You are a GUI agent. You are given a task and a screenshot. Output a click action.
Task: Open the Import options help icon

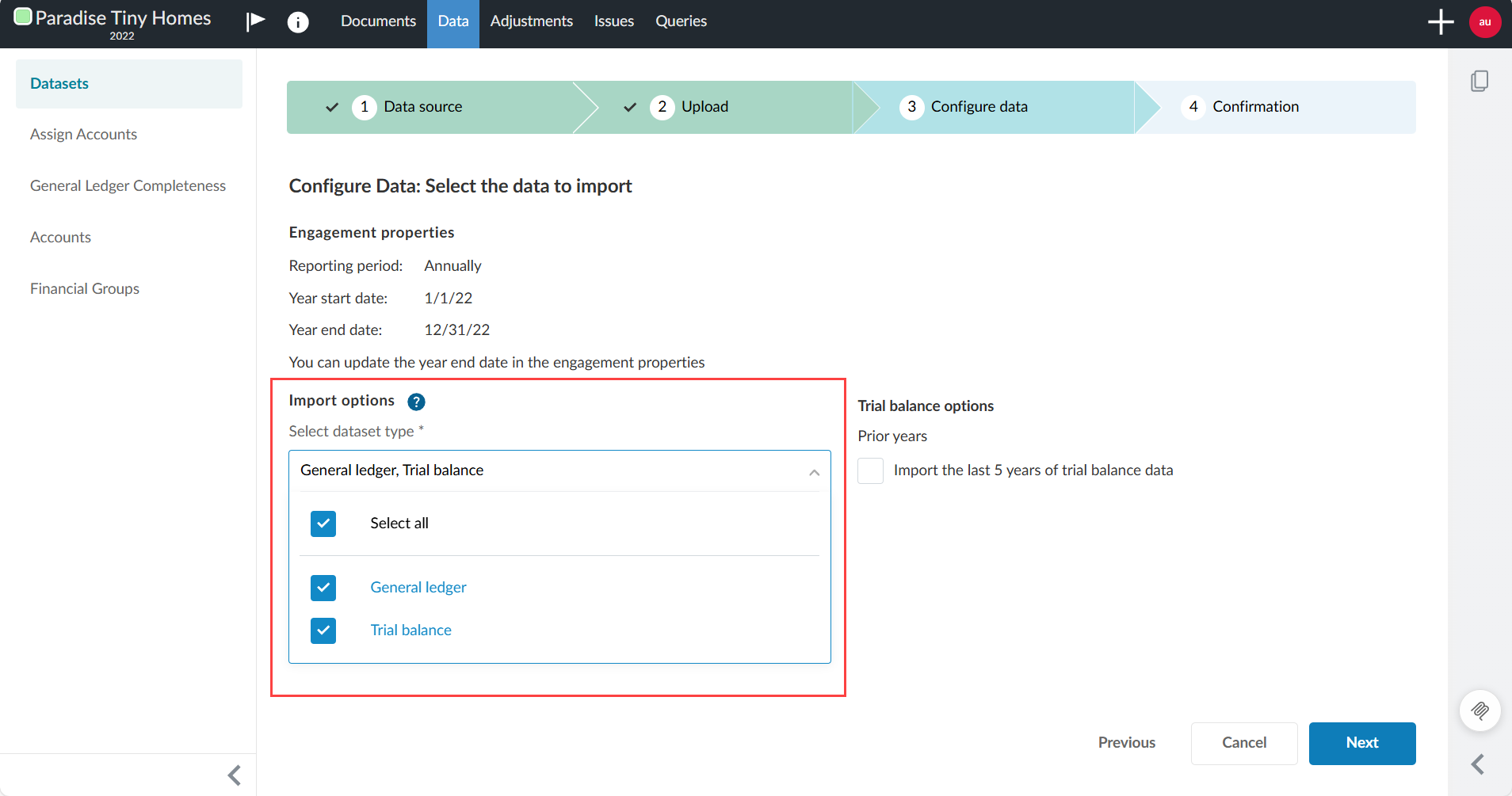point(415,402)
